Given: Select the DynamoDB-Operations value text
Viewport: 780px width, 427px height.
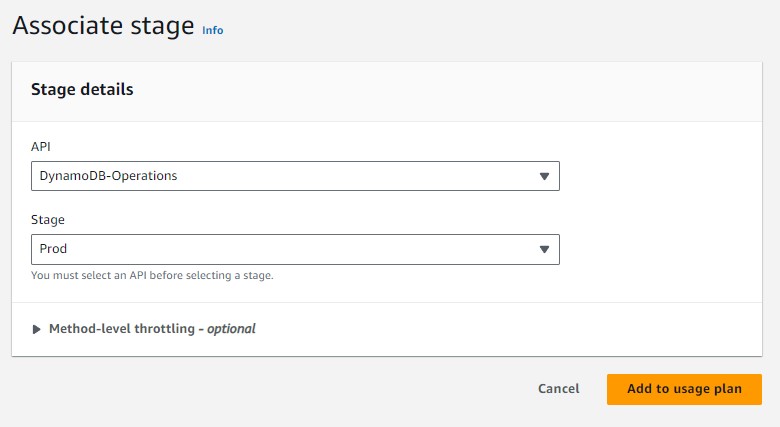Looking at the screenshot, I should (108, 176).
